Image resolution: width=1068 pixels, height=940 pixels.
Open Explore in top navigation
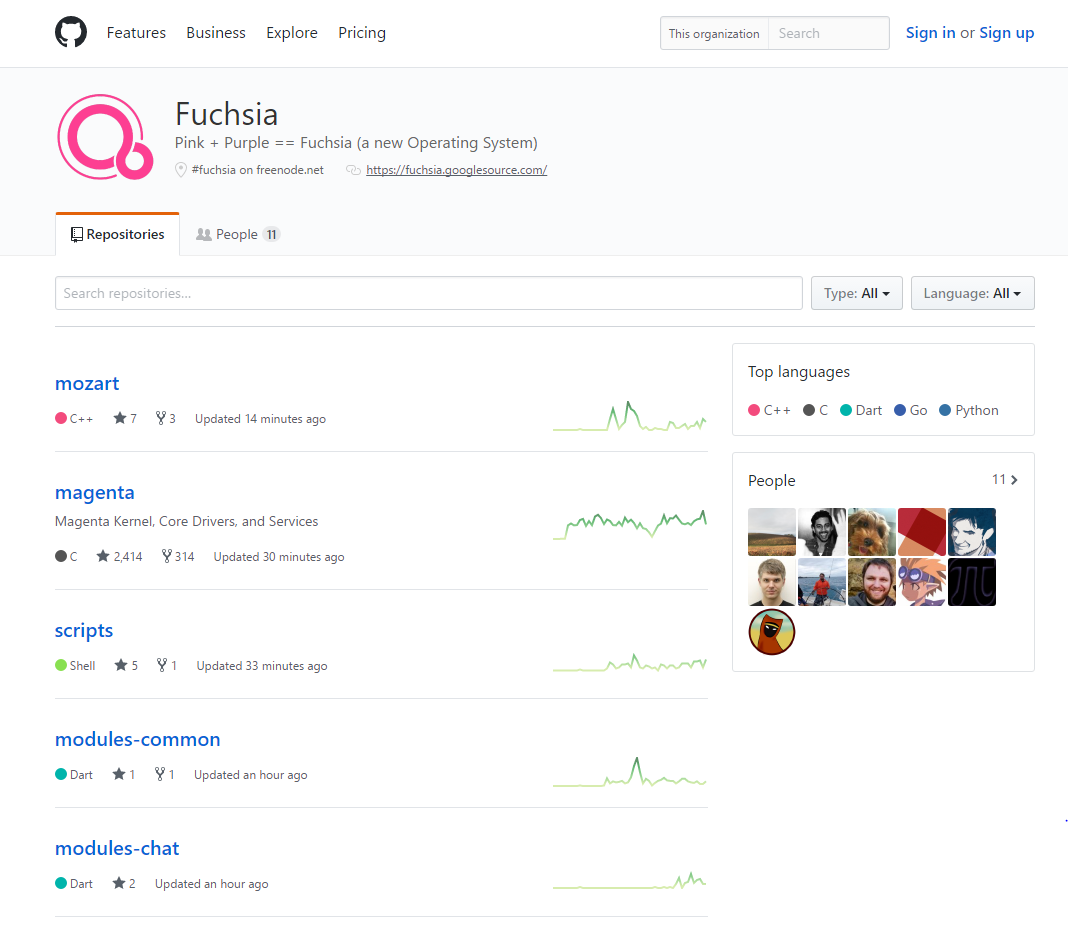292,33
